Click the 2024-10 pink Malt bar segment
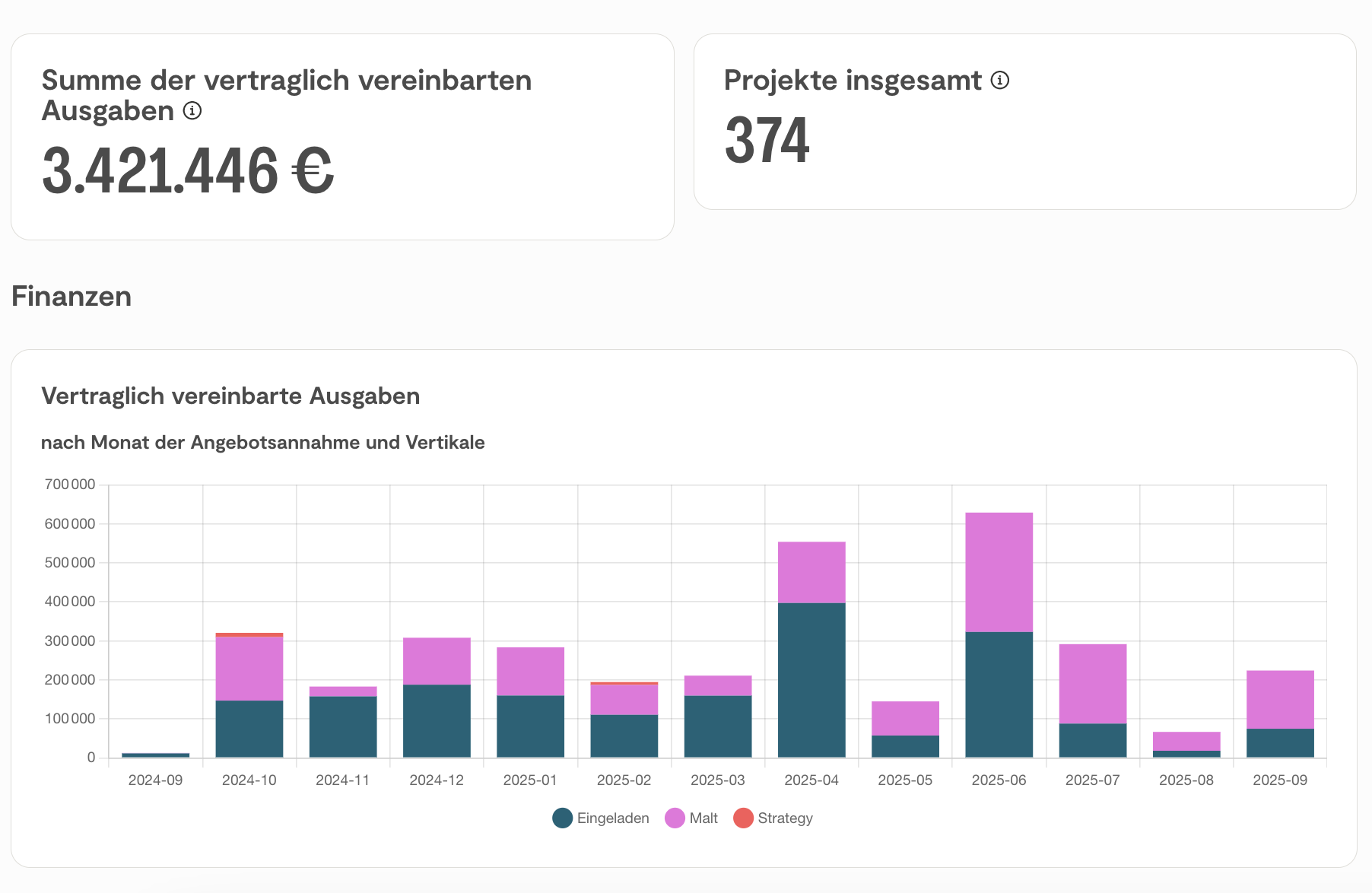This screenshot has height=893, width=1372. (249, 669)
